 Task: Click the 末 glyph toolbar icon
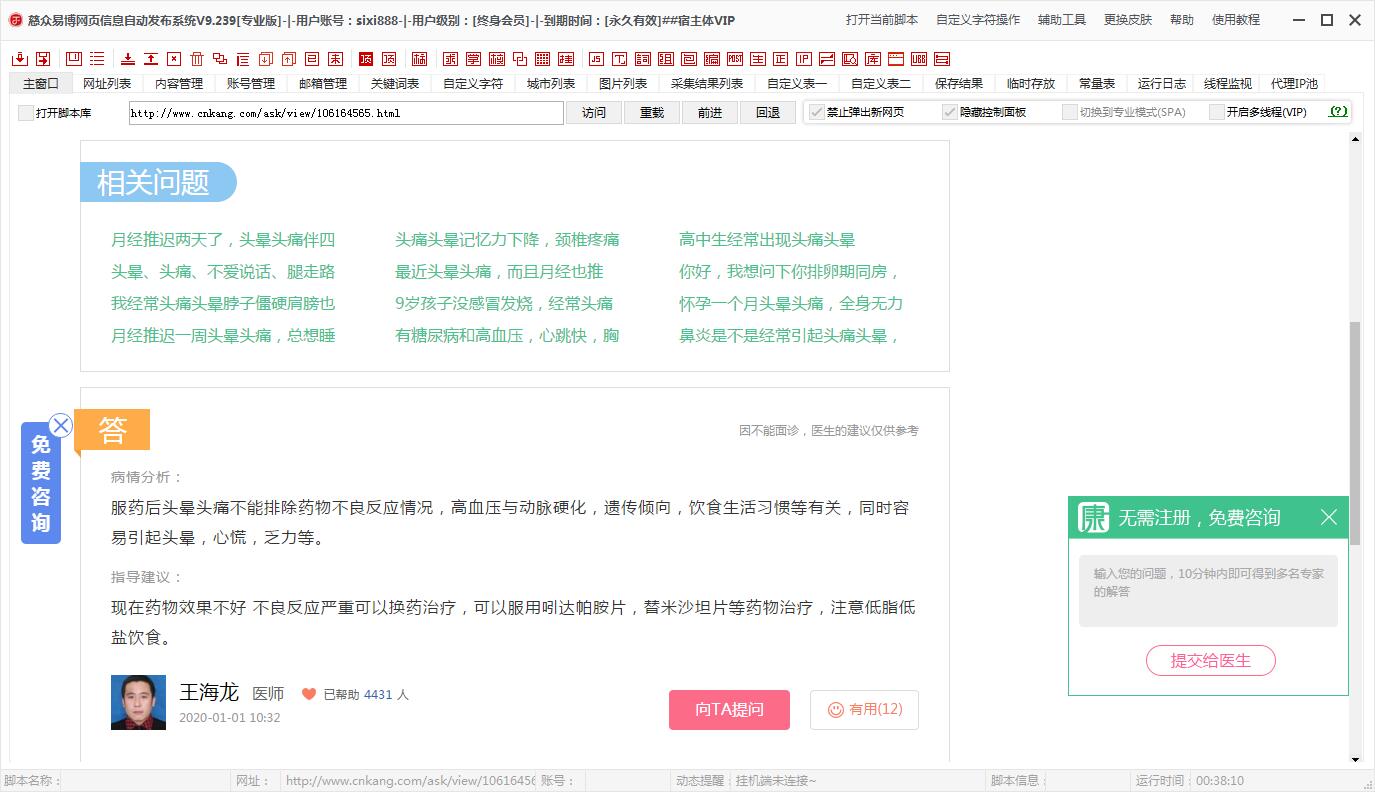click(336, 59)
